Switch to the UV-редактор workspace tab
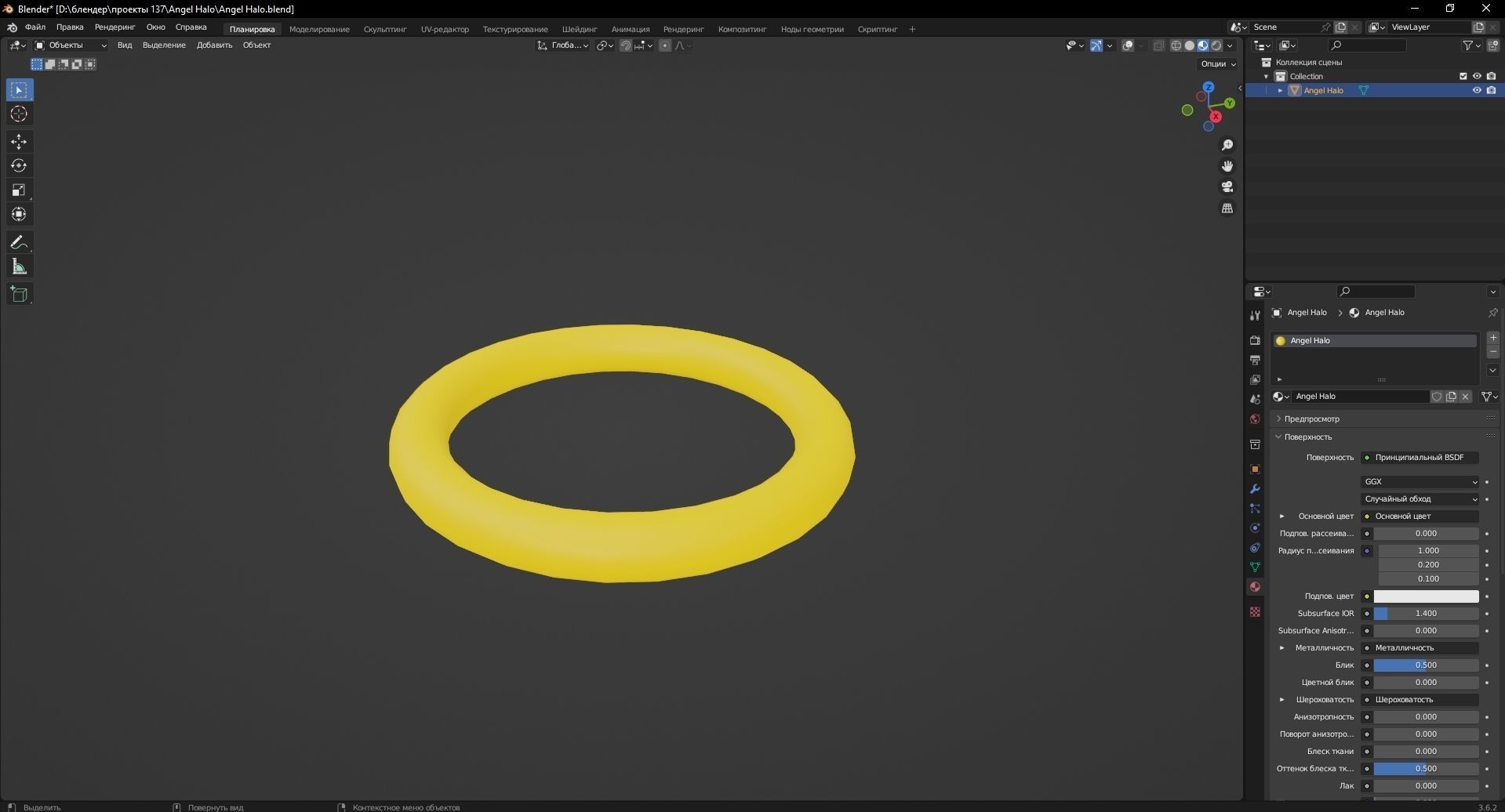 pos(445,30)
